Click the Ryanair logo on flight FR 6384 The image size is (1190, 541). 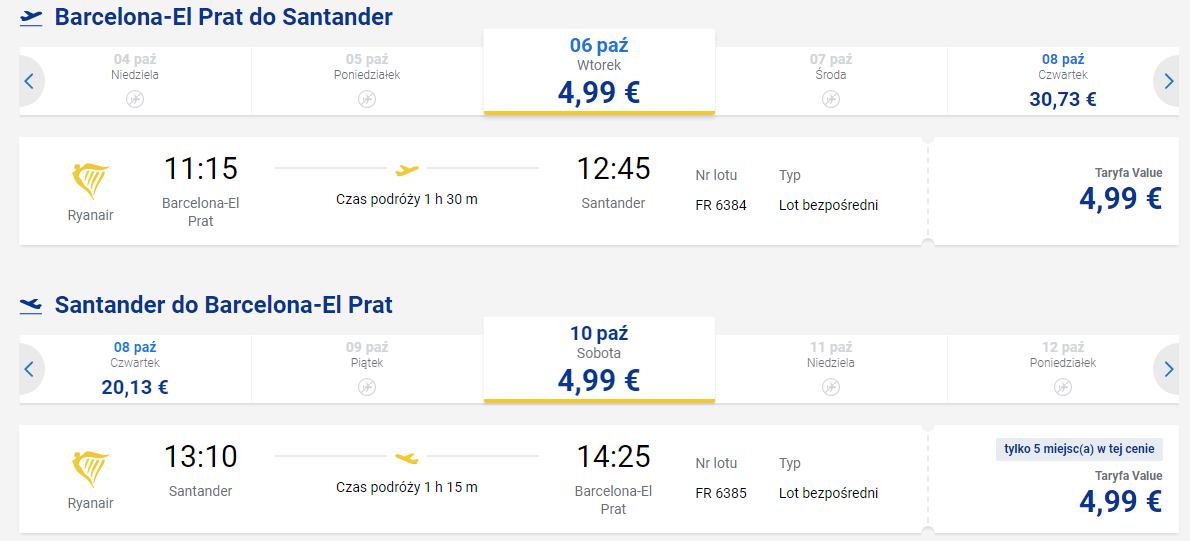click(x=90, y=183)
